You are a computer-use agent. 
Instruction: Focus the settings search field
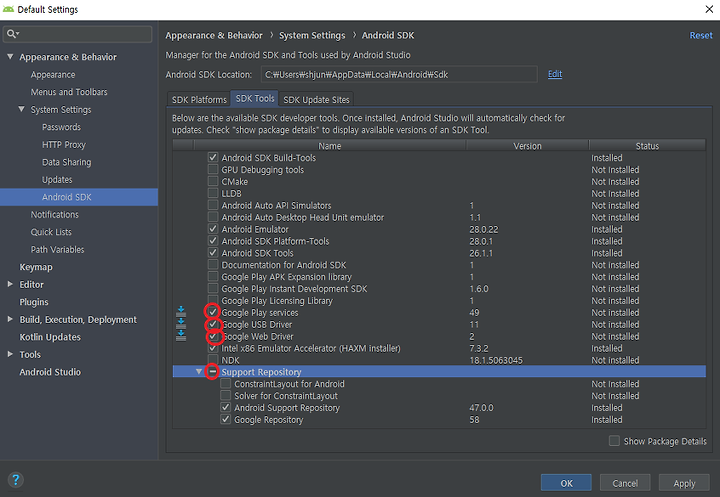tap(77, 34)
